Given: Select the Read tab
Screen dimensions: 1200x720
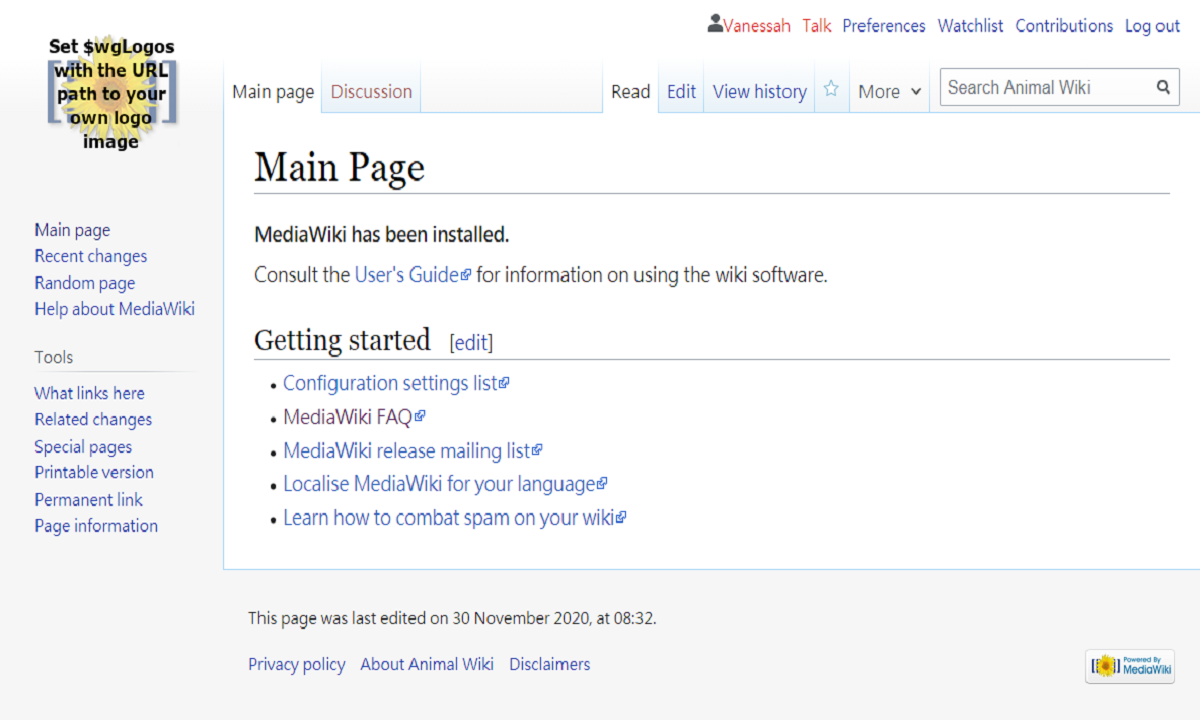Looking at the screenshot, I should tap(630, 92).
